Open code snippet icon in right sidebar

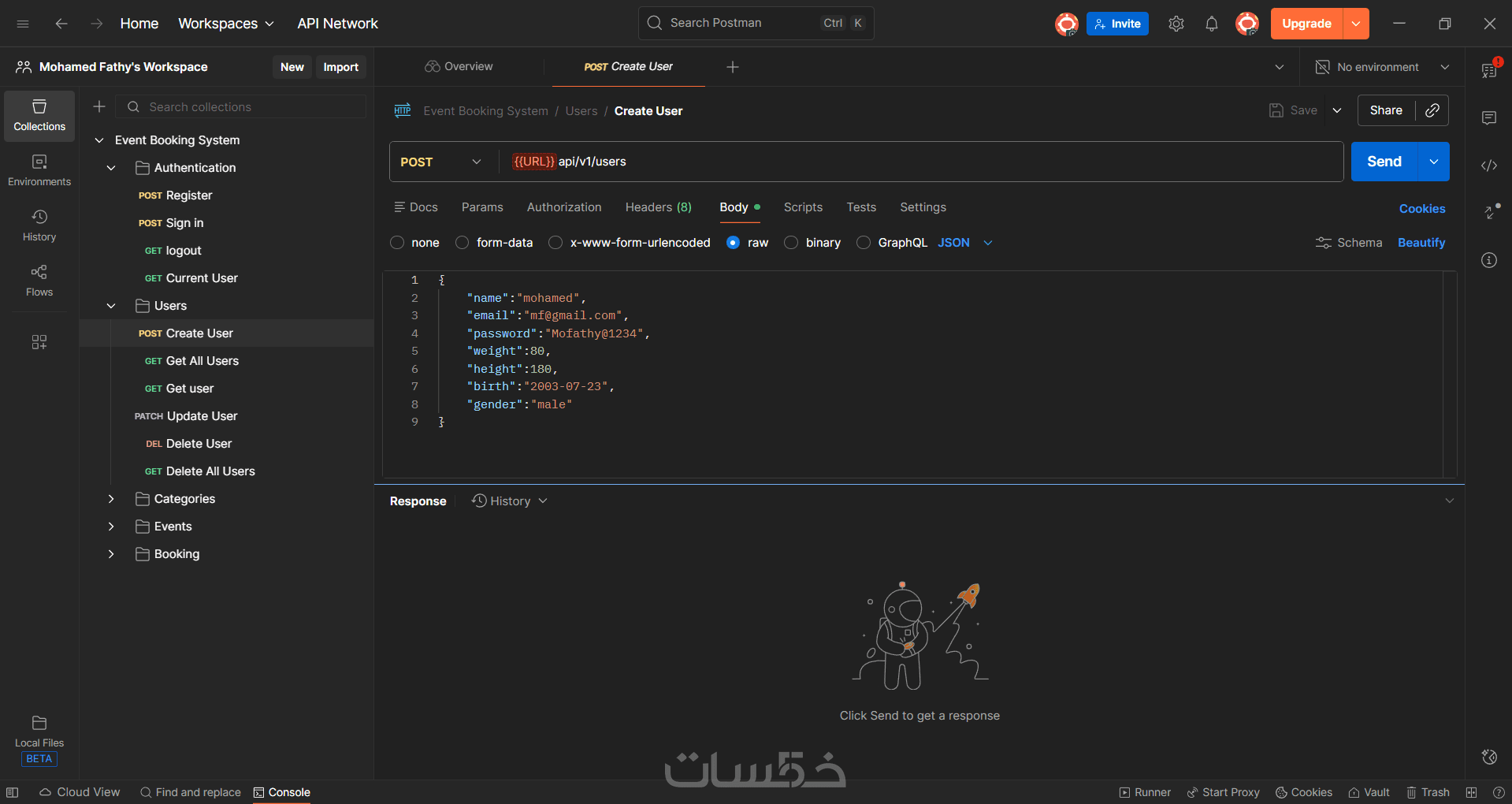point(1489,166)
